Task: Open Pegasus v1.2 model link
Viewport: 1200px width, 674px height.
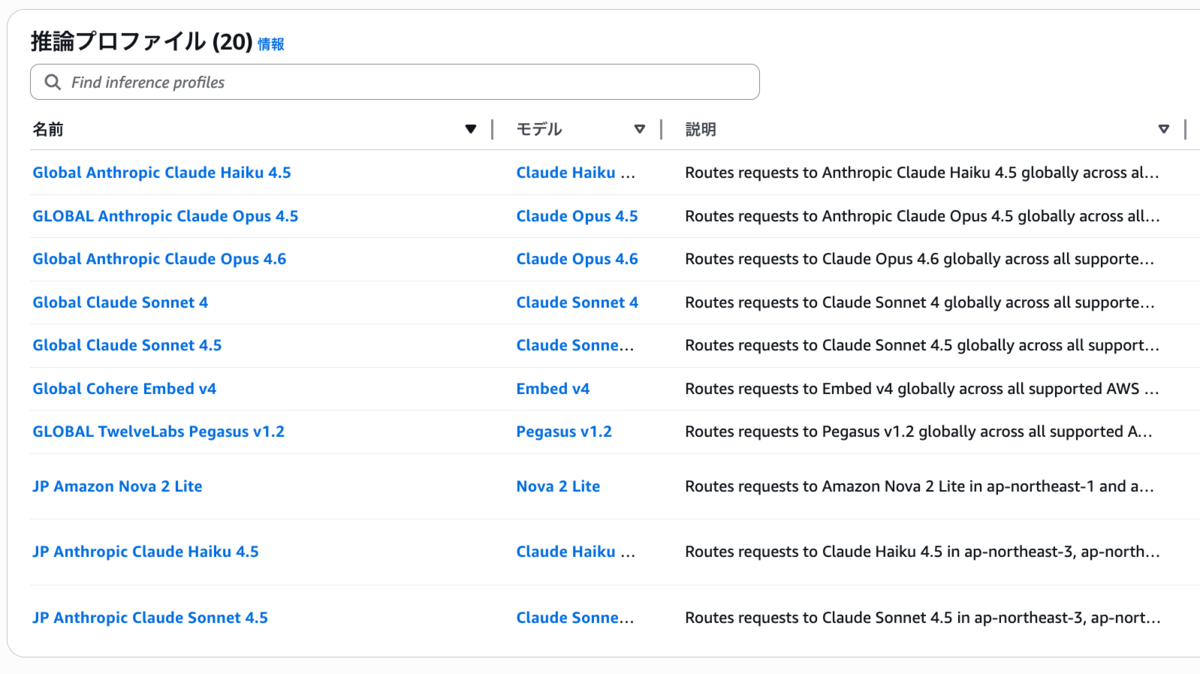Action: click(x=564, y=431)
